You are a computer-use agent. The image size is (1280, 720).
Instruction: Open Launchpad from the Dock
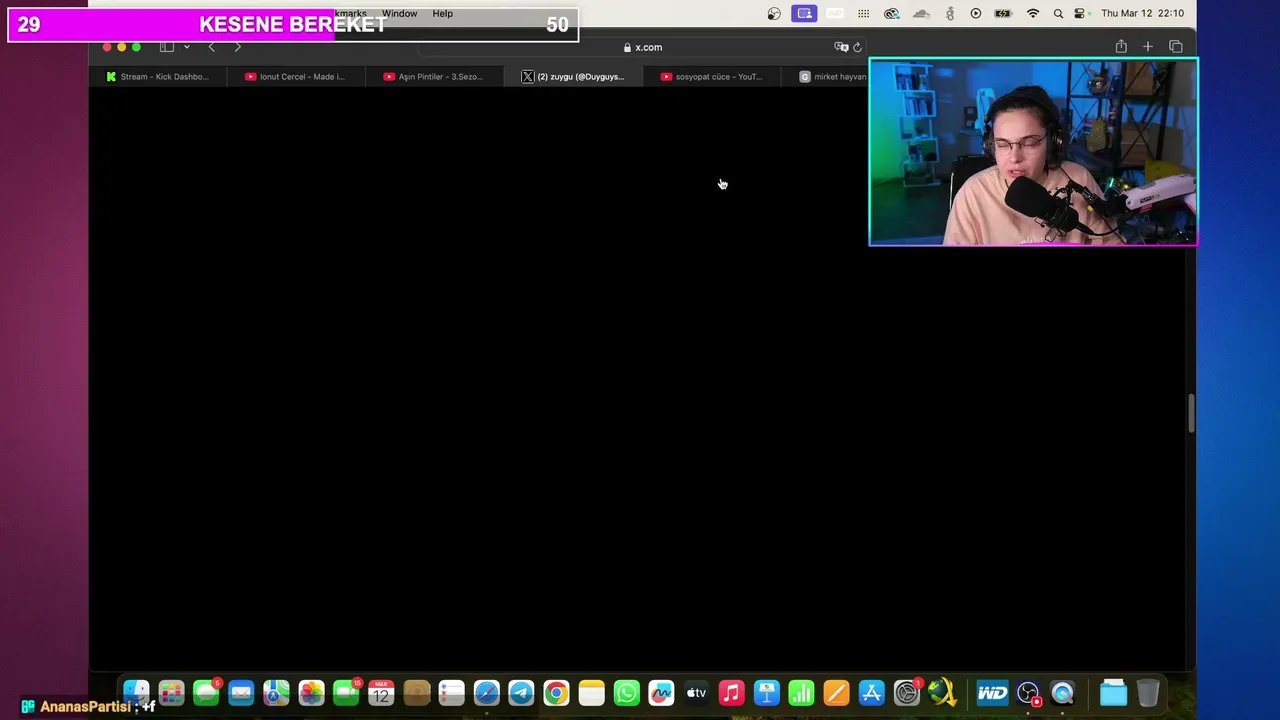171,692
